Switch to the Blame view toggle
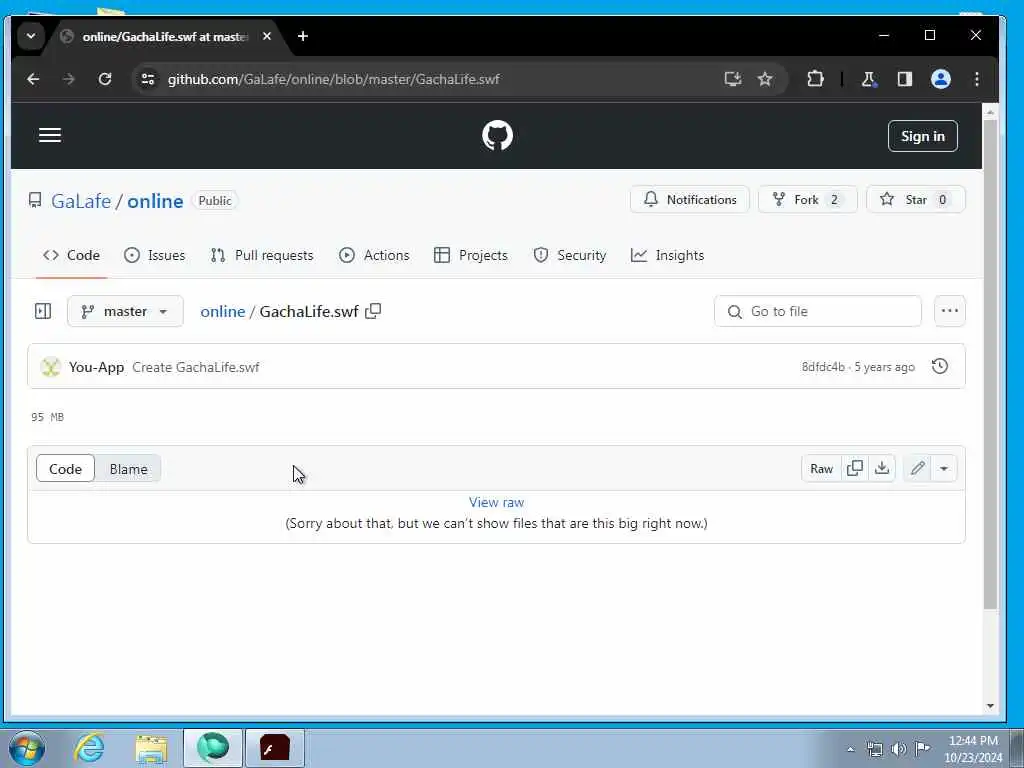This screenshot has height=768, width=1024. [128, 469]
